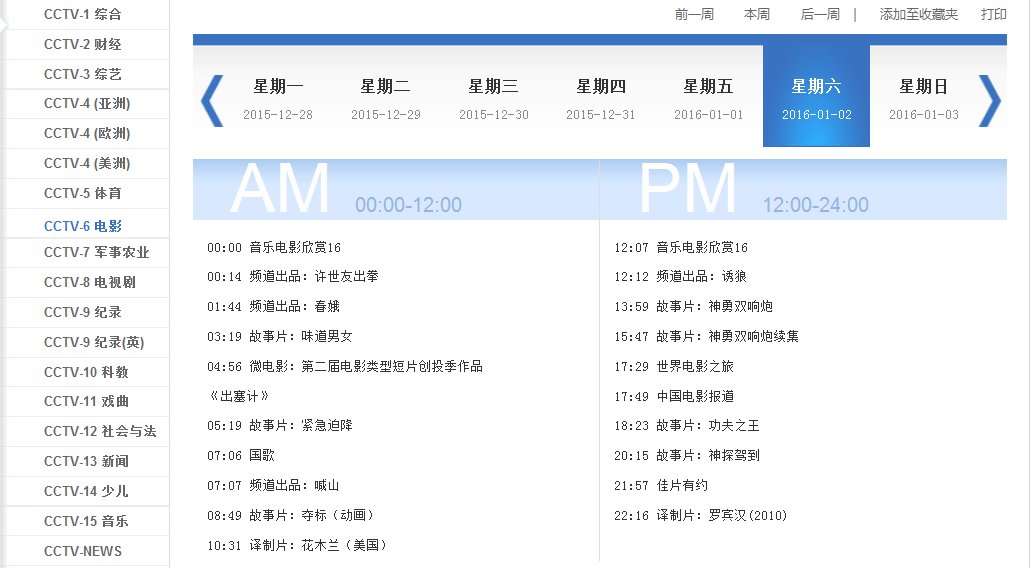Open CCTV-8 电视剧 channel schedule
The width and height of the screenshot is (1031, 568).
[89, 282]
